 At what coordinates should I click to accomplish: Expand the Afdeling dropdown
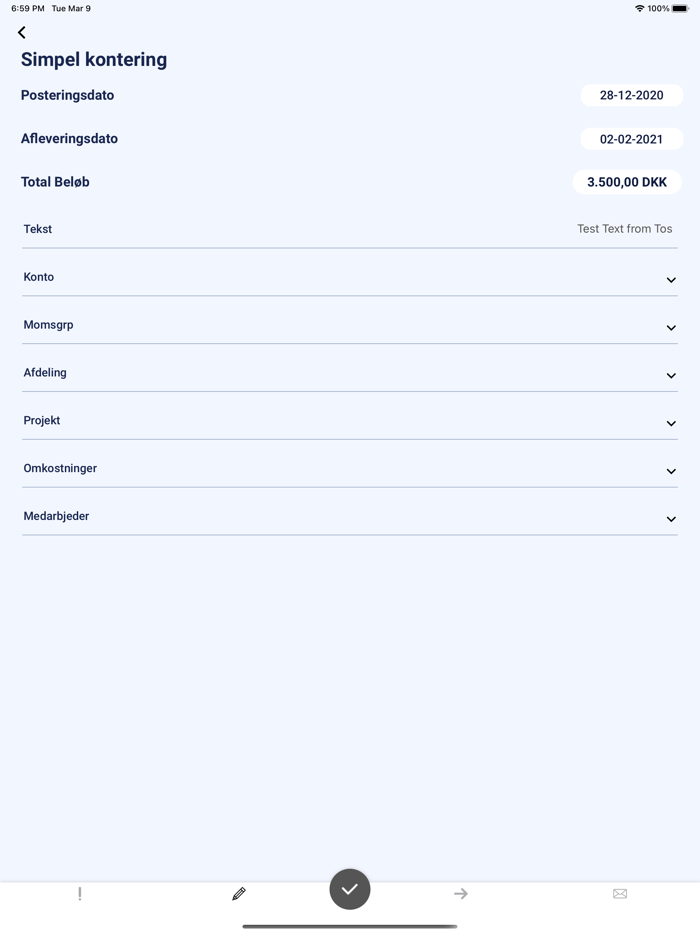coord(670,376)
